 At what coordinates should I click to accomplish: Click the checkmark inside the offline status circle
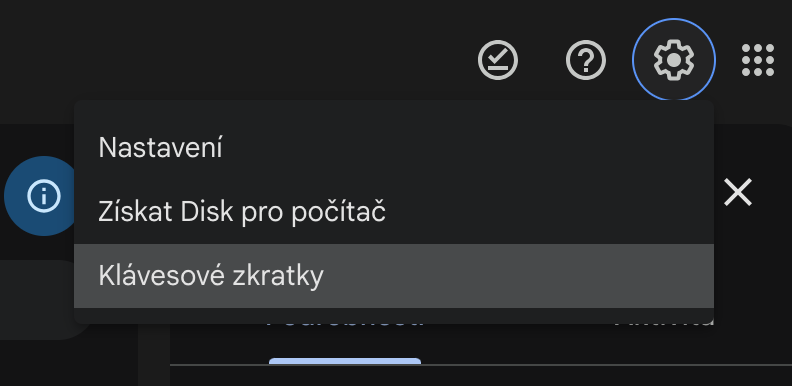pos(498,60)
